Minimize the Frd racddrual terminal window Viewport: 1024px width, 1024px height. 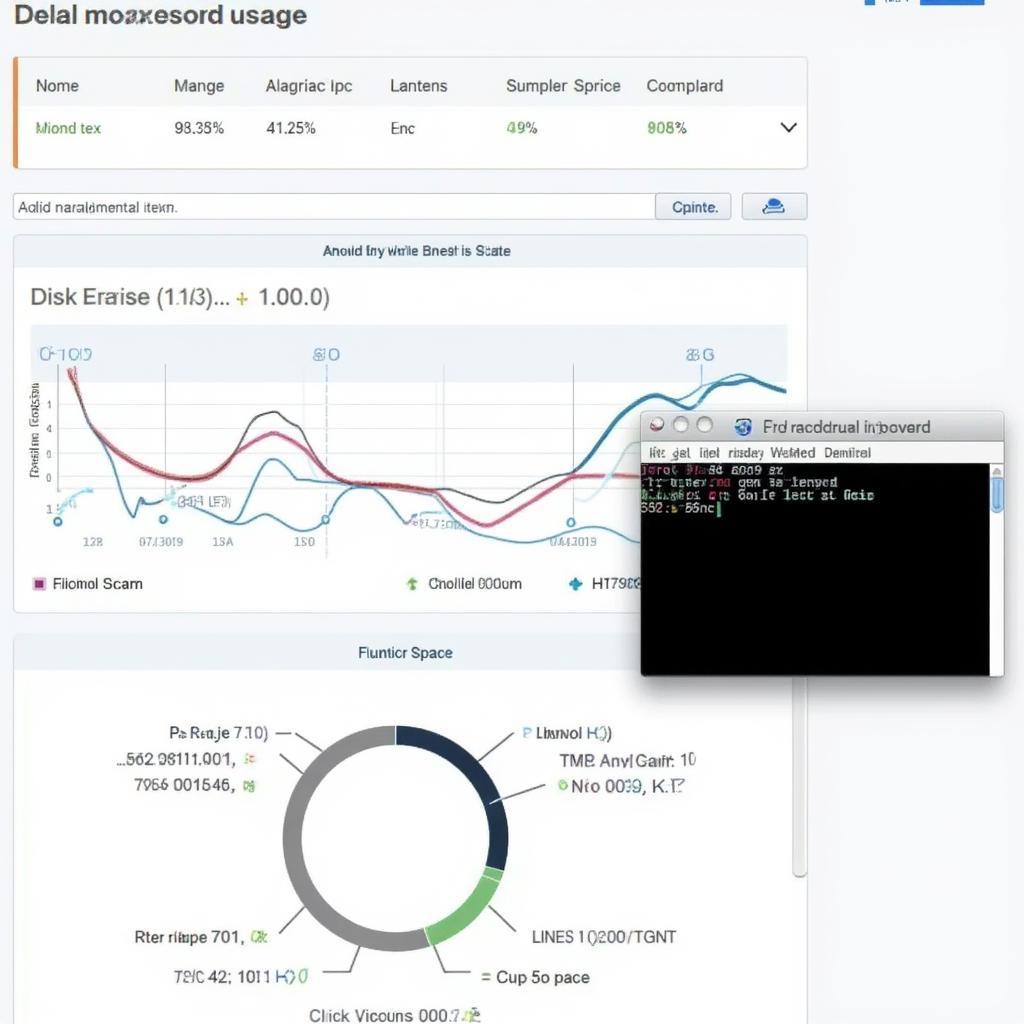click(680, 425)
